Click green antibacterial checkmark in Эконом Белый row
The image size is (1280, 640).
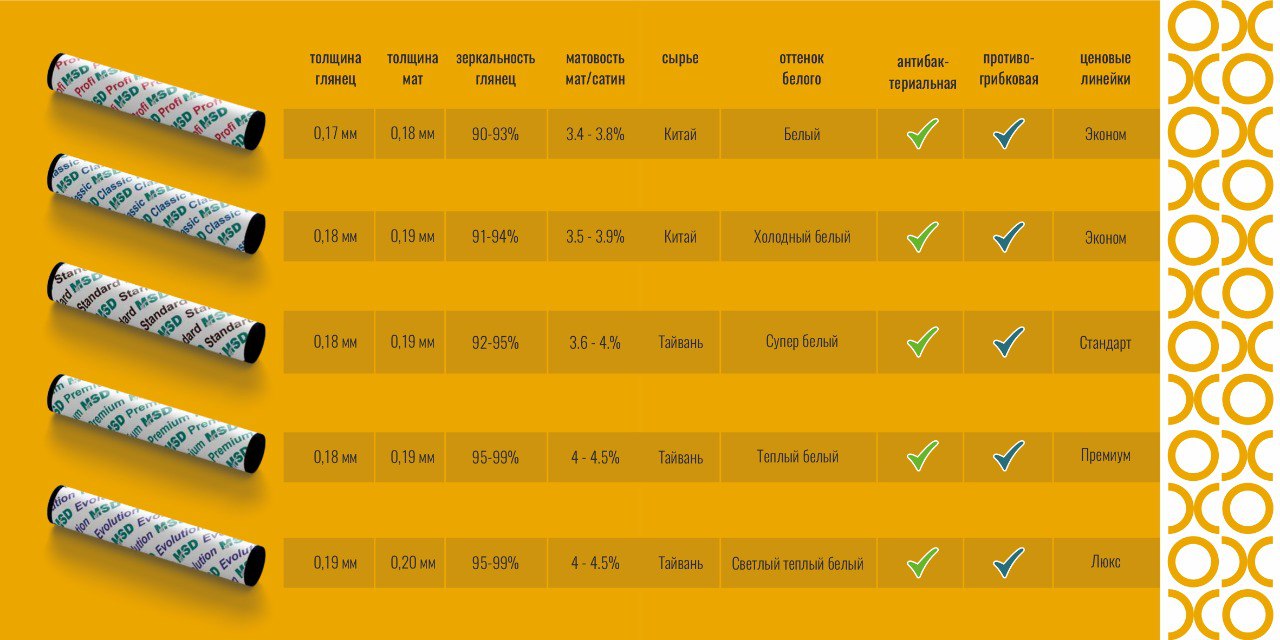point(922,134)
